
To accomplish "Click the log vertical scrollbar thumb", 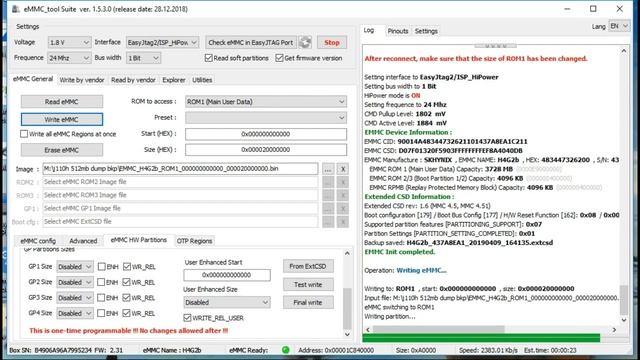I will point(624,300).
